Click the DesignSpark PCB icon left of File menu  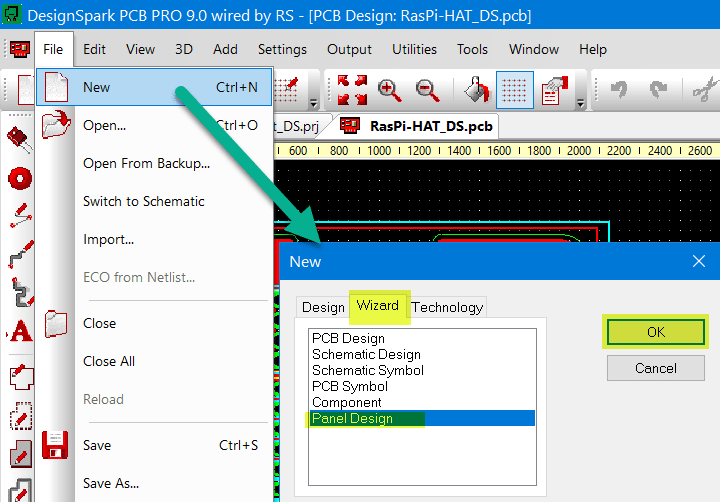click(x=19, y=49)
